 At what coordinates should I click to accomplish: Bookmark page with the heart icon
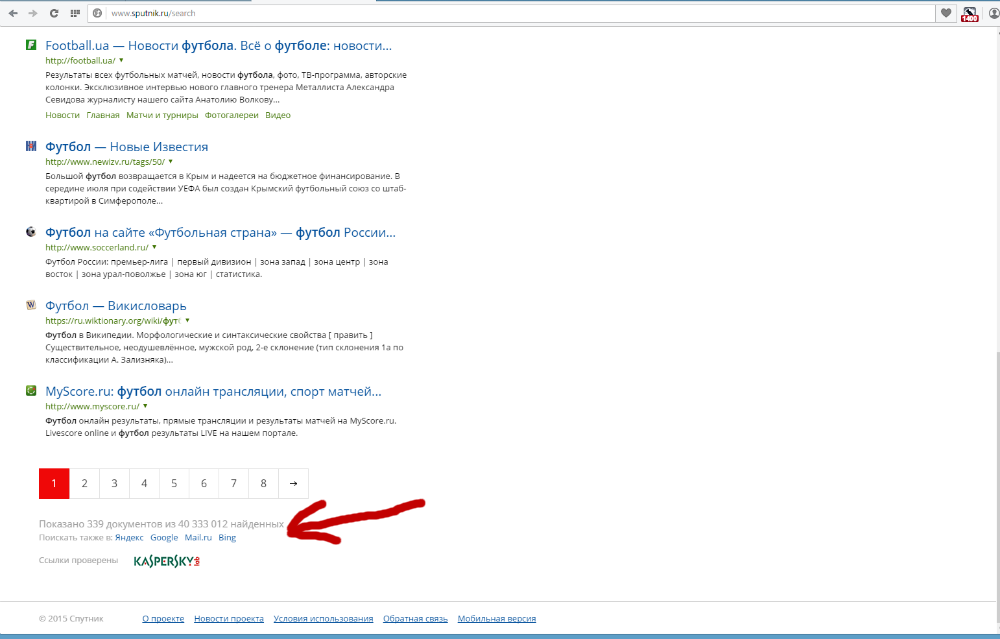tap(946, 13)
